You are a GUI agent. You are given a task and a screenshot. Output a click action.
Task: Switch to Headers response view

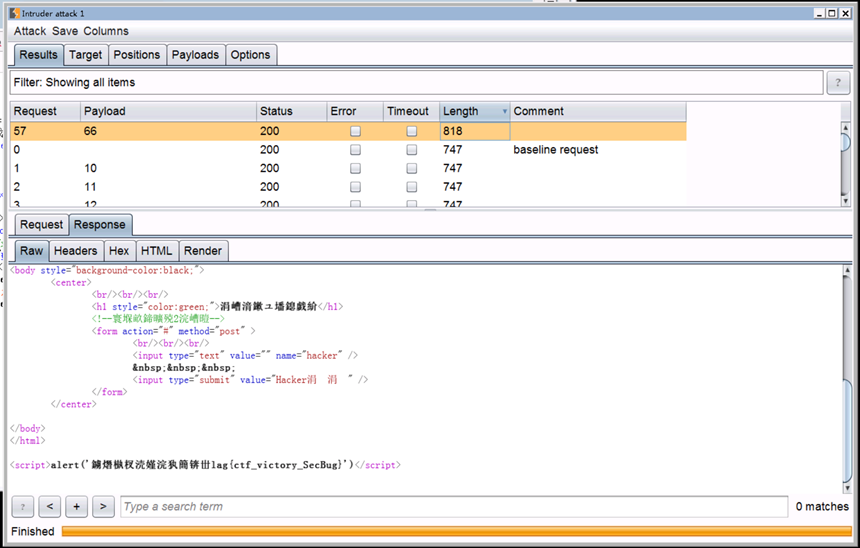tap(76, 251)
